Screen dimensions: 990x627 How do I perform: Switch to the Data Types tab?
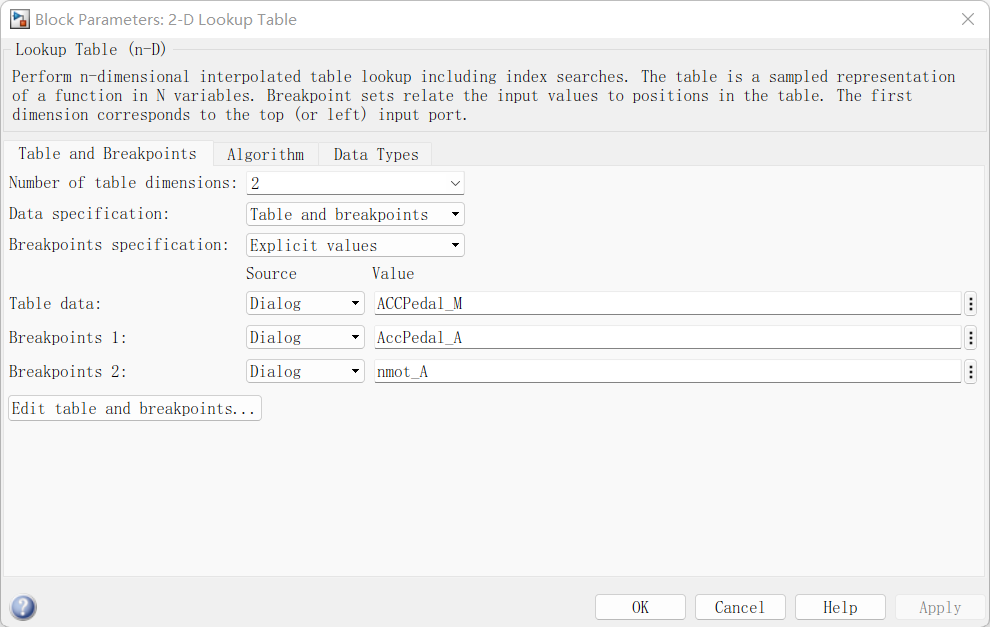pyautogui.click(x=376, y=154)
